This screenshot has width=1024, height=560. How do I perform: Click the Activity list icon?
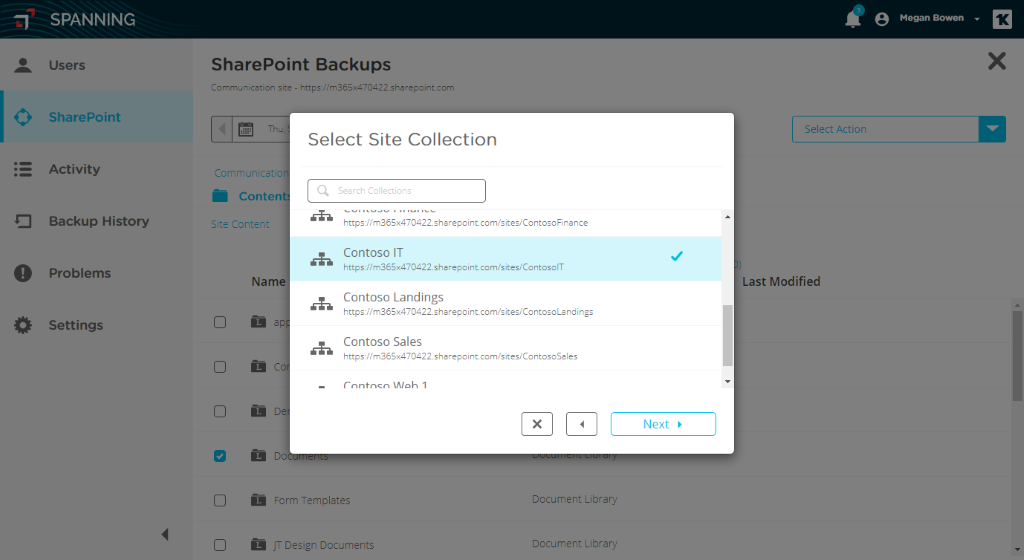(x=23, y=169)
